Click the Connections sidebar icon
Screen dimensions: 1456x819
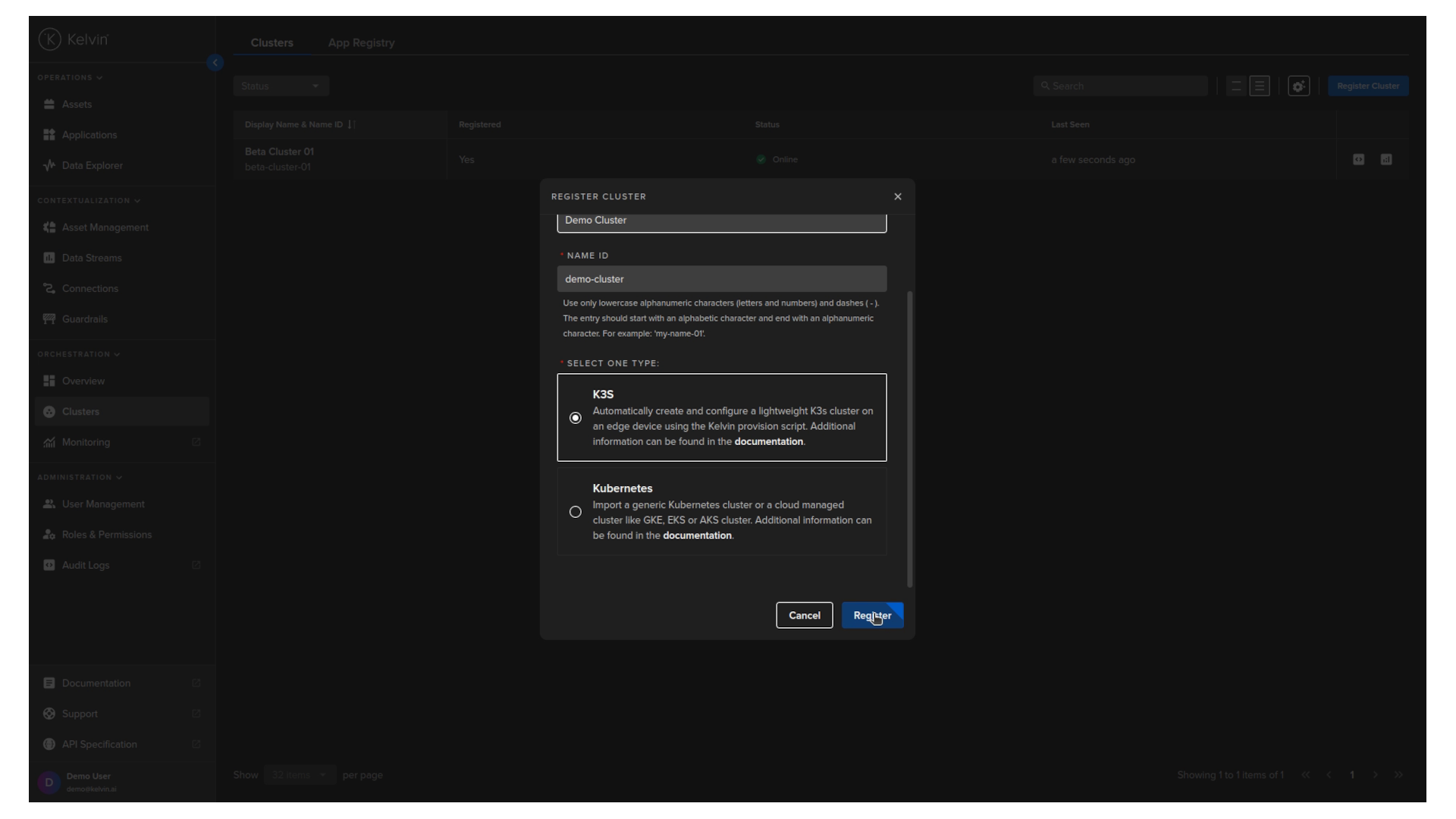(49, 289)
